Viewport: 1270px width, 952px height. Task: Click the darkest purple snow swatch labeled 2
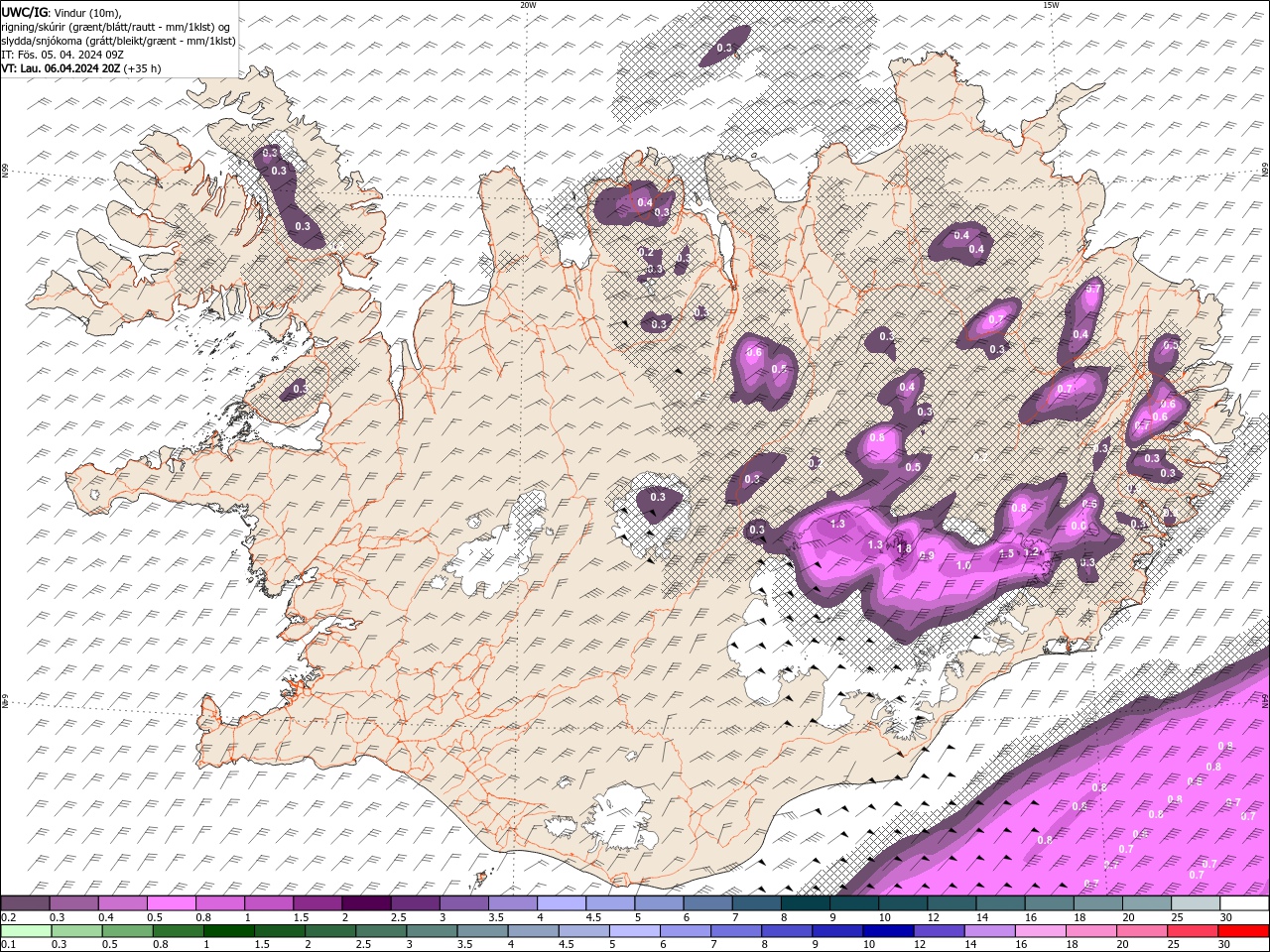(x=365, y=903)
